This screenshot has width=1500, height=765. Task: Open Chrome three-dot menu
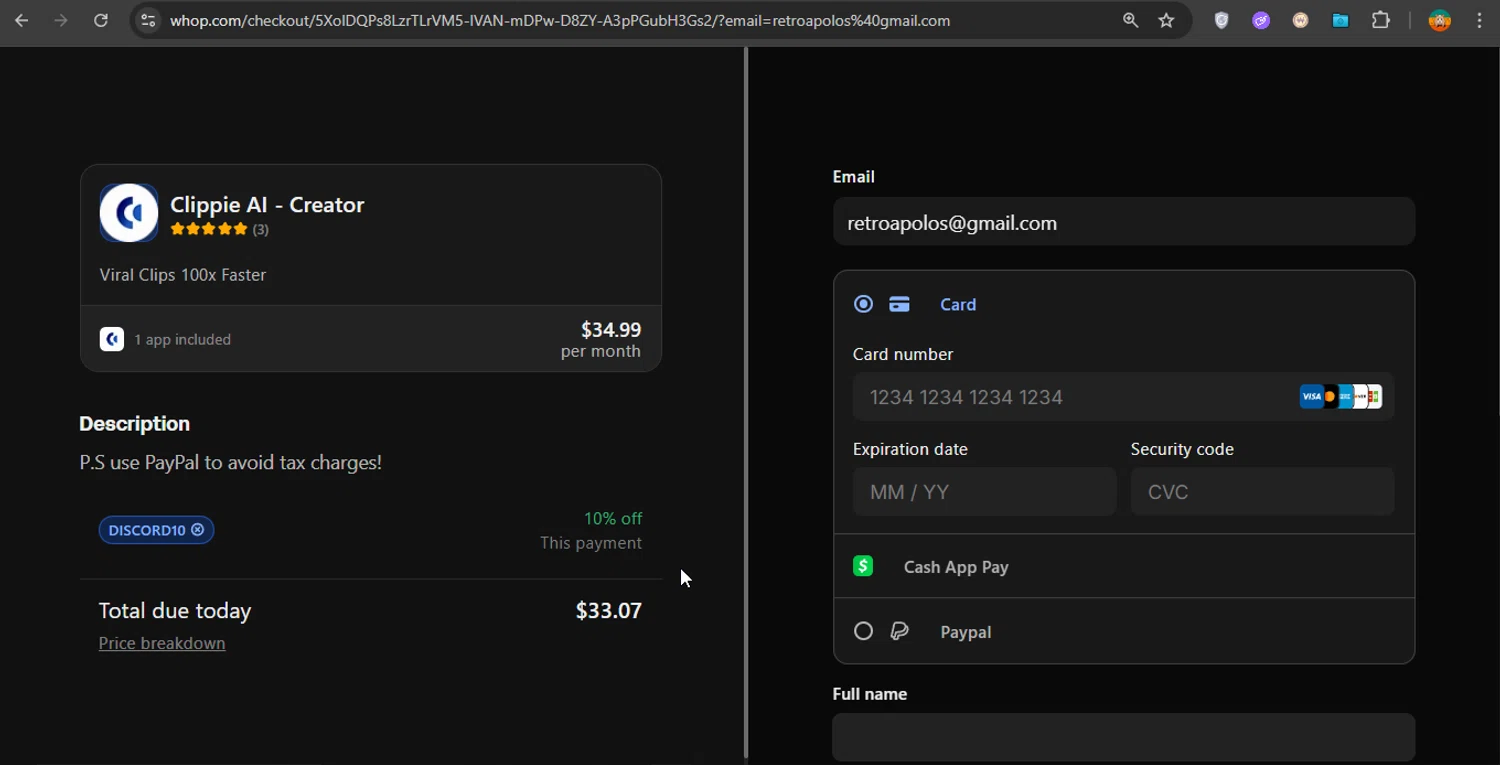[x=1479, y=20]
